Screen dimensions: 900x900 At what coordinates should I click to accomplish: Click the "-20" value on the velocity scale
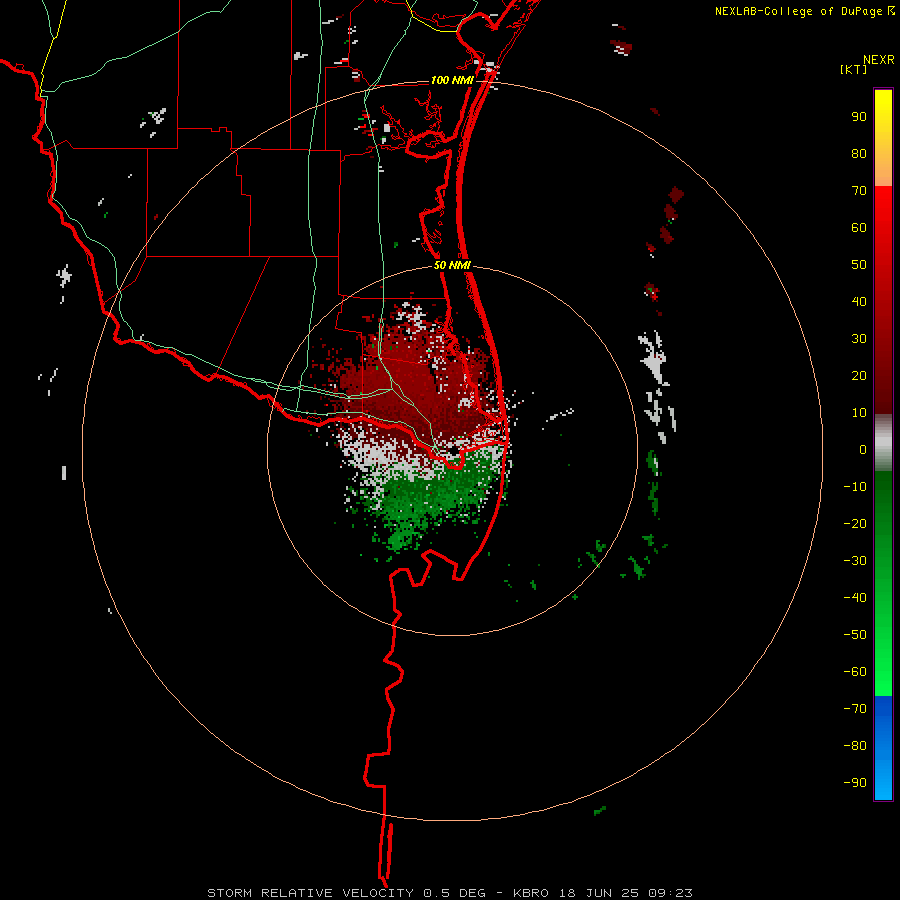point(855,523)
